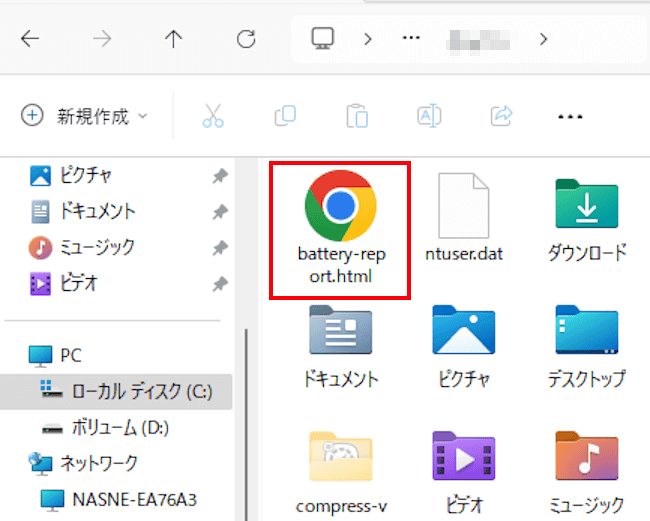This screenshot has width=650, height=521.
Task: Refresh the current folder view
Action: [246, 39]
